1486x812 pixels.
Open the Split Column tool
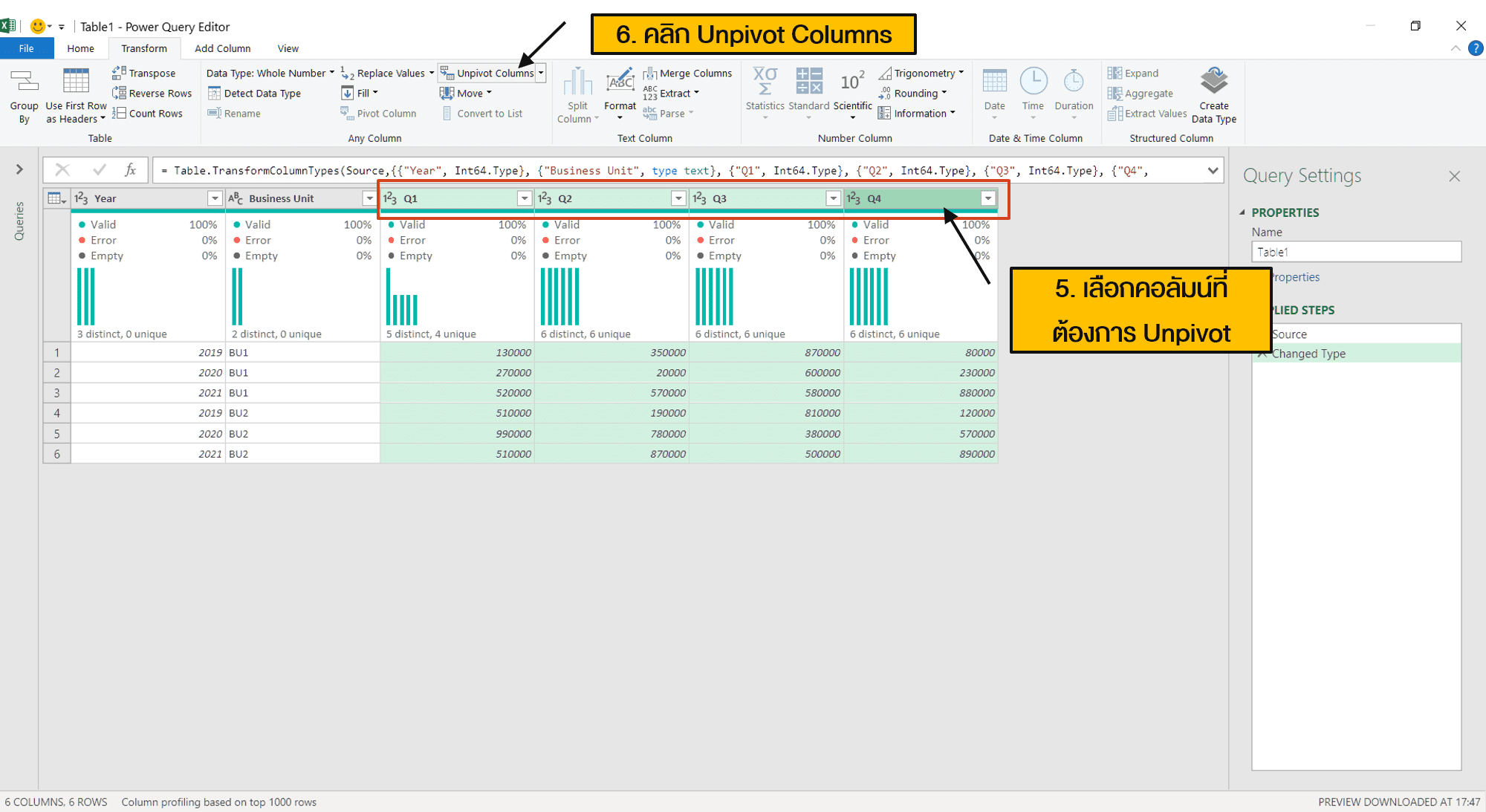(x=577, y=95)
